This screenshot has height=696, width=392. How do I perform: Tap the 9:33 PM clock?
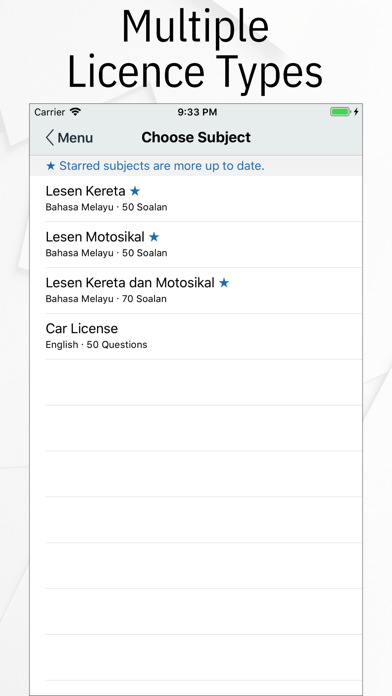(197, 112)
